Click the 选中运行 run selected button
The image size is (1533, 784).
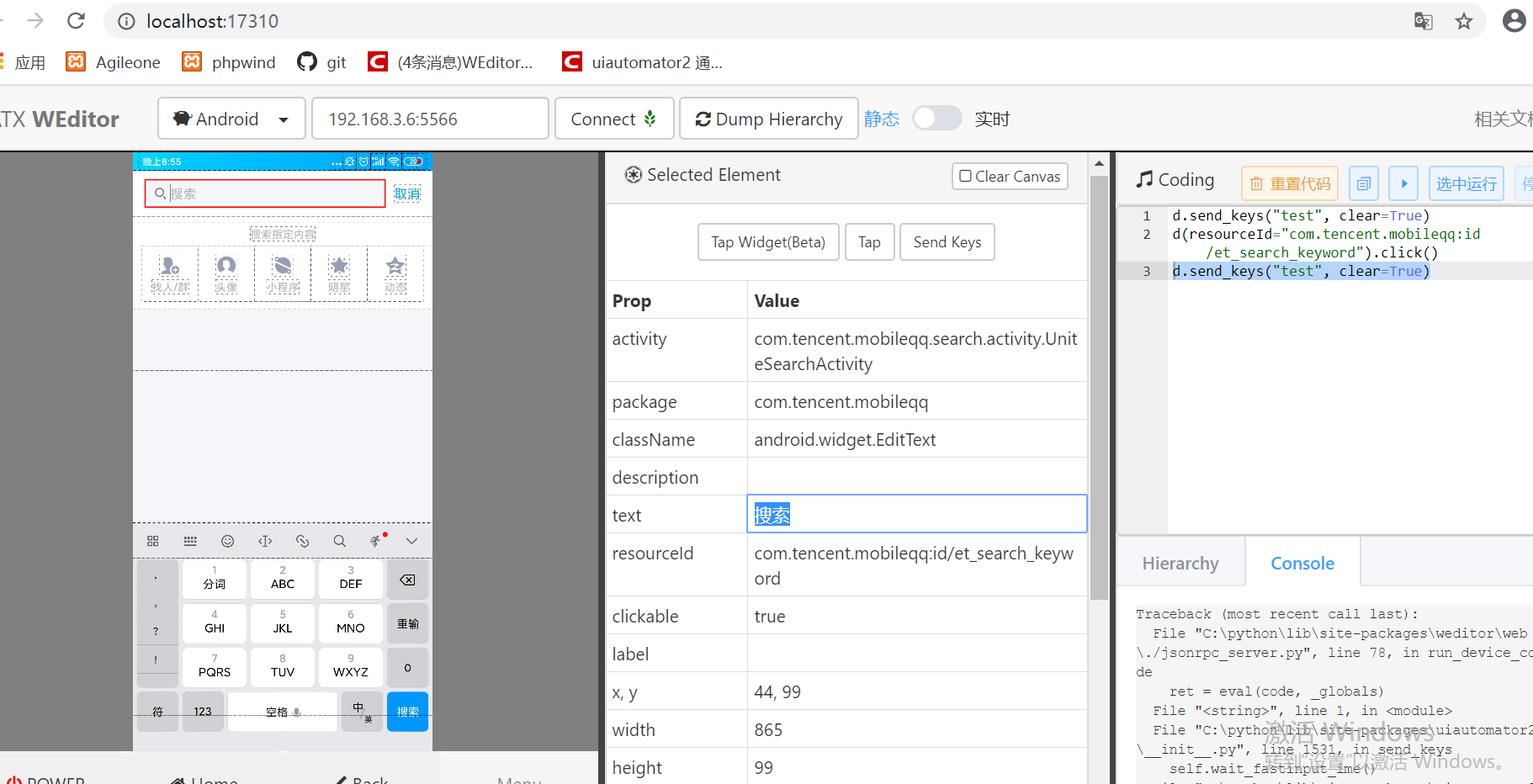1467,183
